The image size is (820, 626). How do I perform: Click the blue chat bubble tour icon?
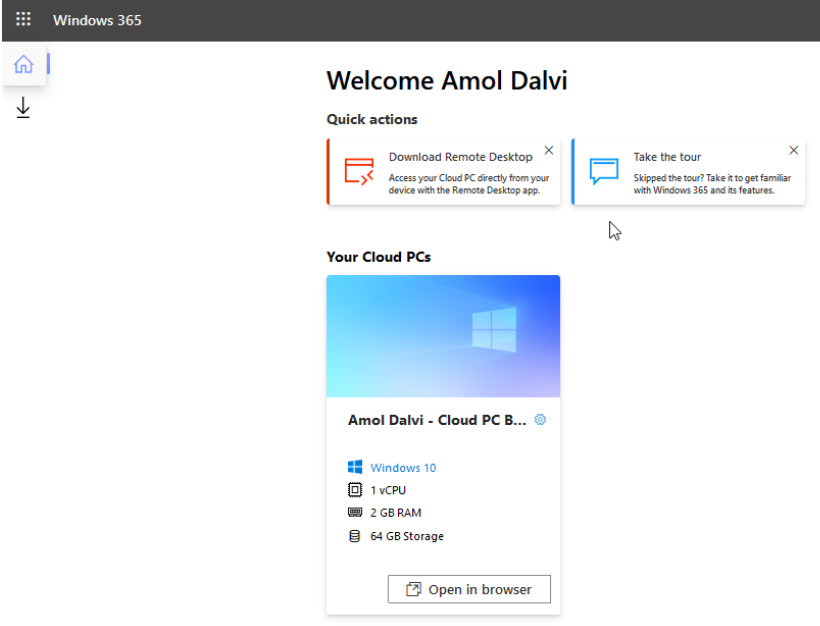[x=604, y=170]
